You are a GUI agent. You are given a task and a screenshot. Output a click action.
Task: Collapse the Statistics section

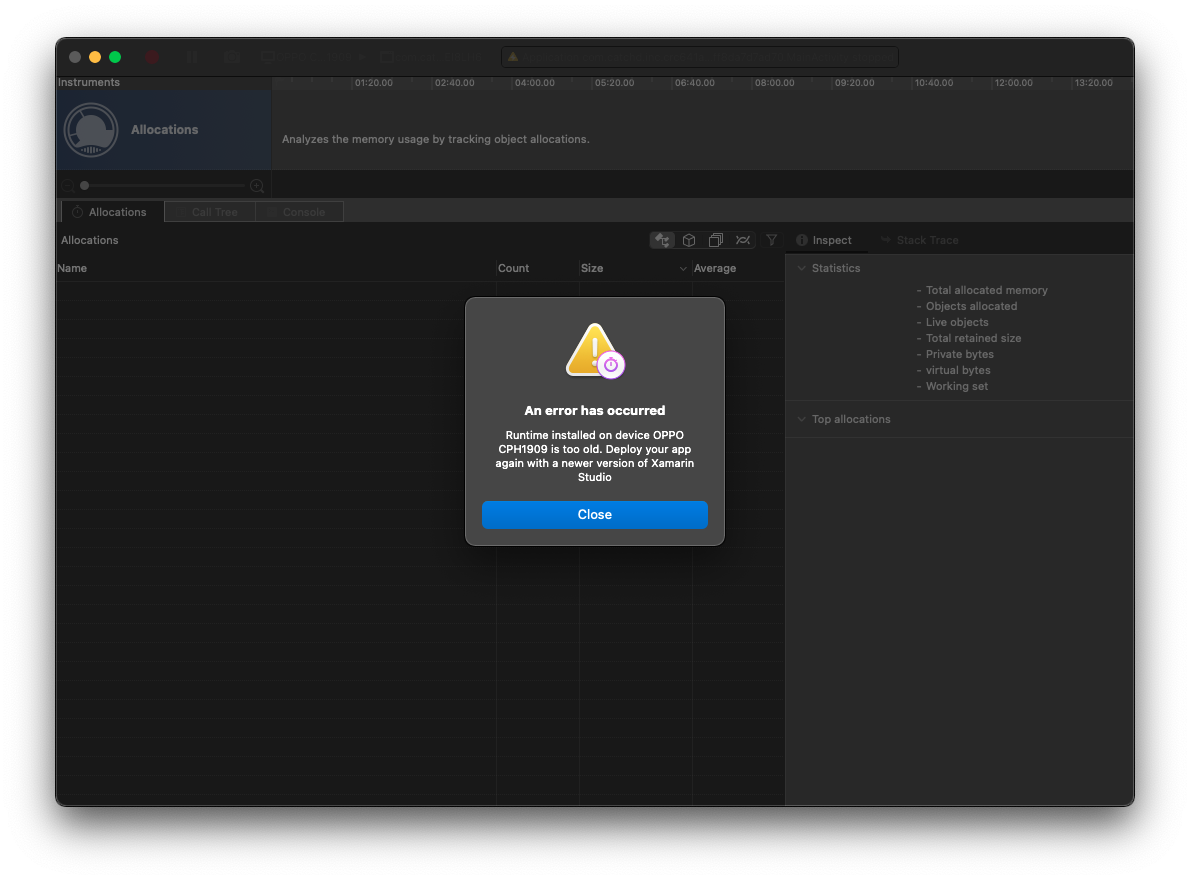[801, 268]
